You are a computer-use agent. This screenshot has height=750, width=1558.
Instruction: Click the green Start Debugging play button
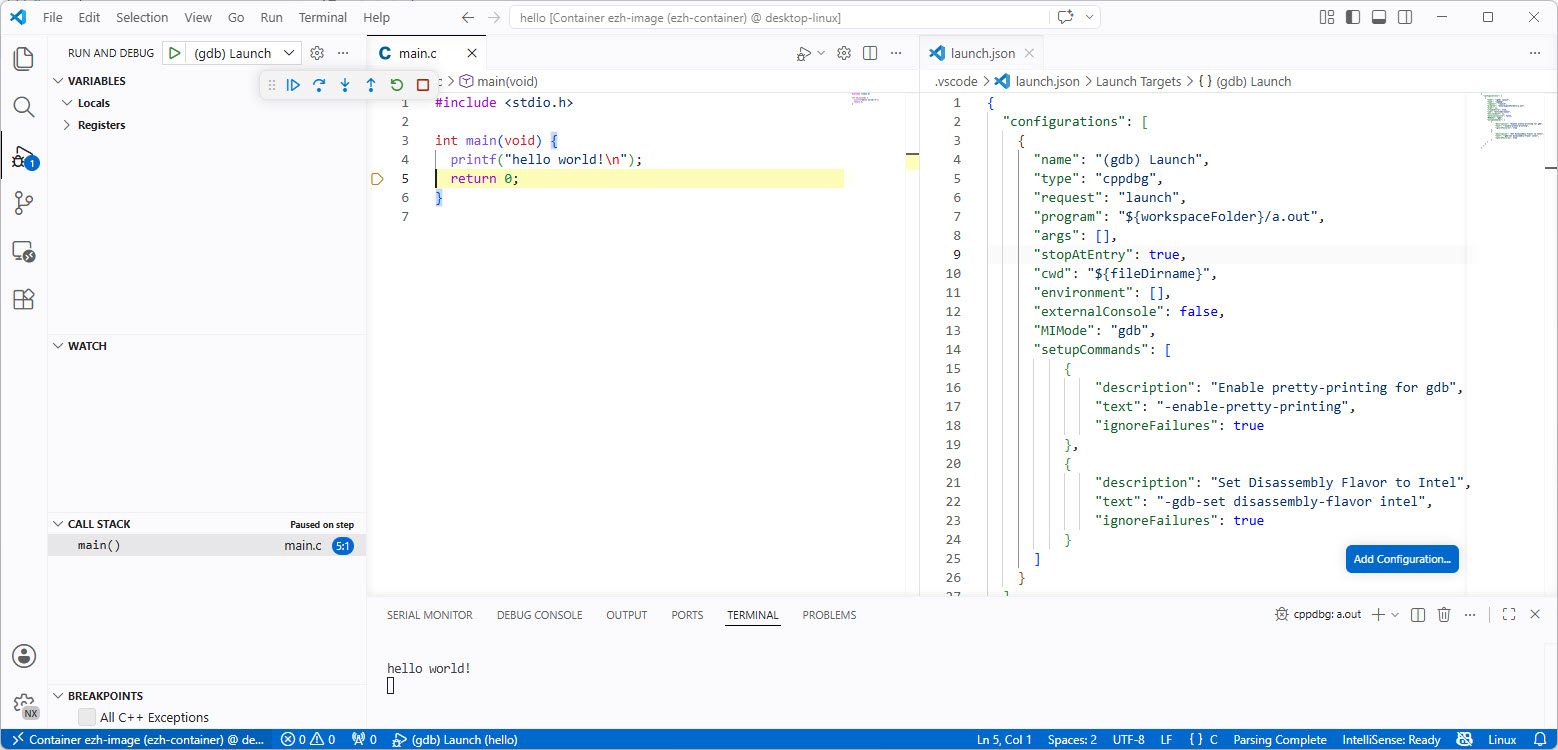175,53
